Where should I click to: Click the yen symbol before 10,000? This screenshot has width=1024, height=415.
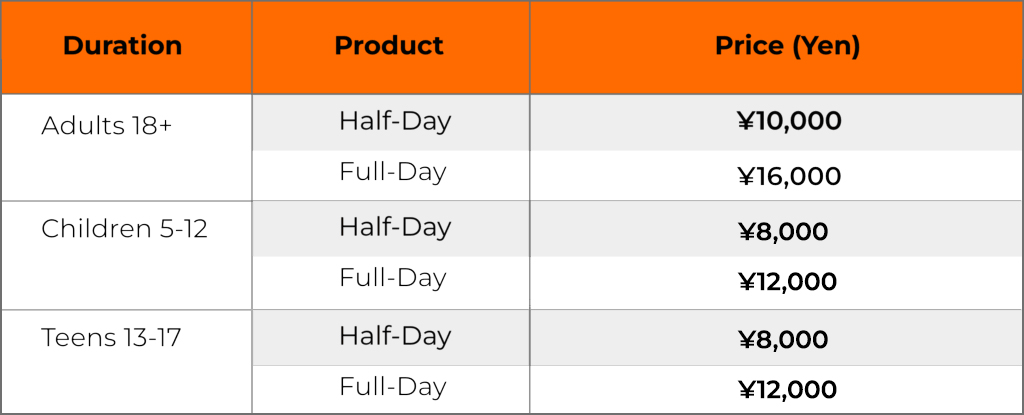[x=746, y=122]
